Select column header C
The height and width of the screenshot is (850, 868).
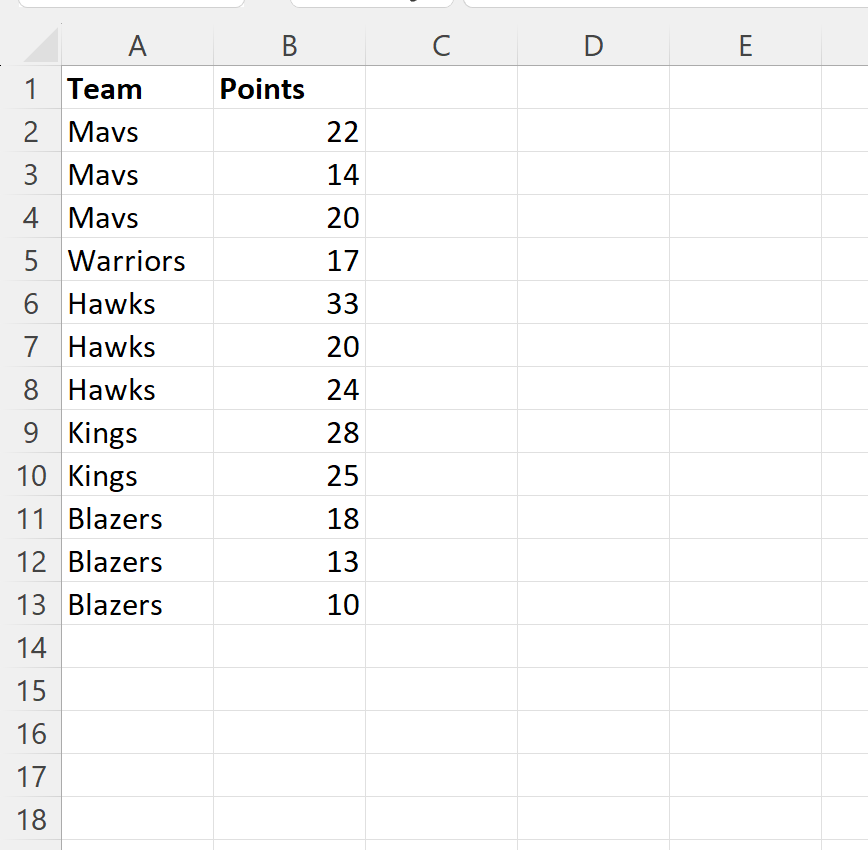441,46
